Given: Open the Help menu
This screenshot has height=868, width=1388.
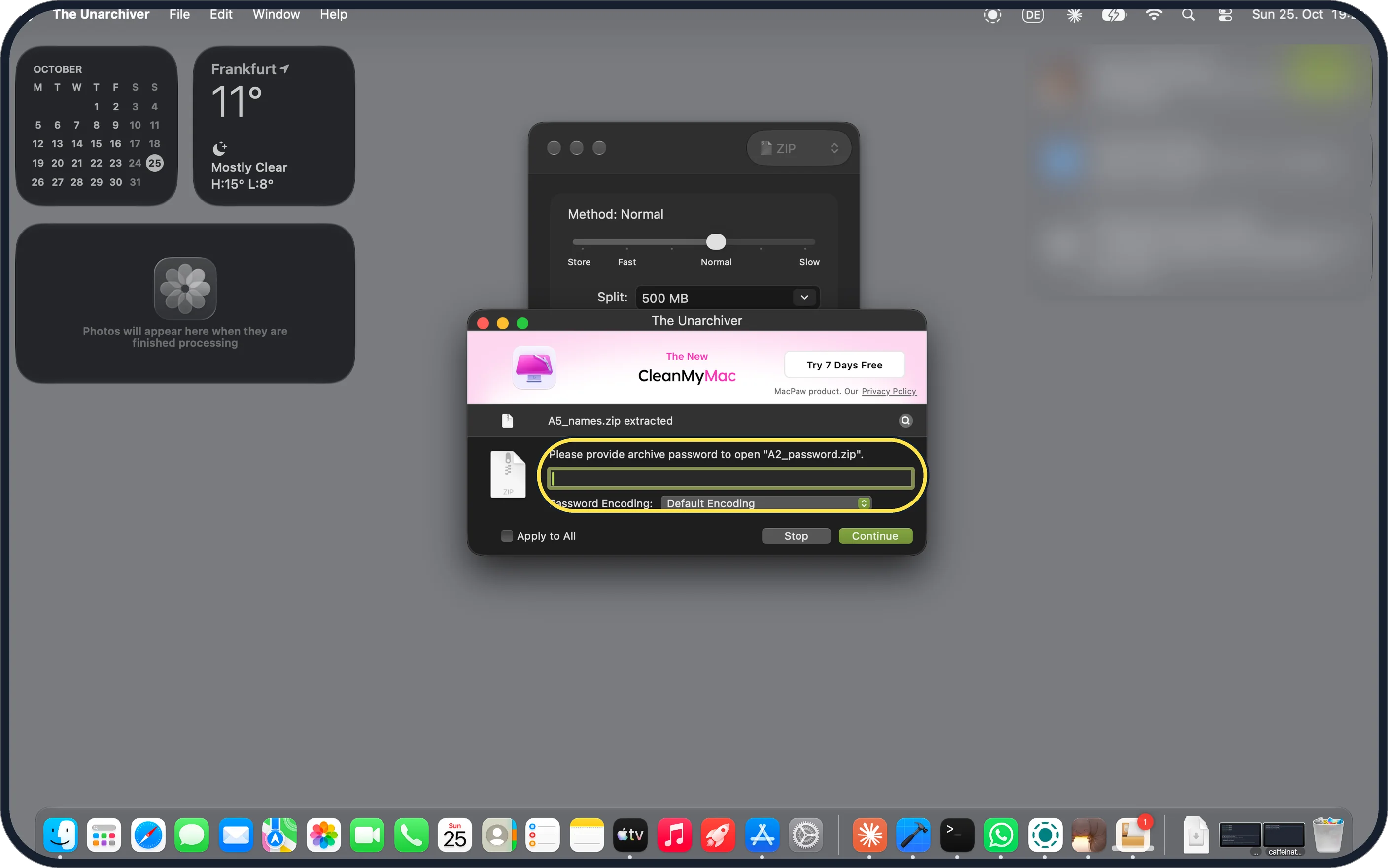Looking at the screenshot, I should [333, 14].
